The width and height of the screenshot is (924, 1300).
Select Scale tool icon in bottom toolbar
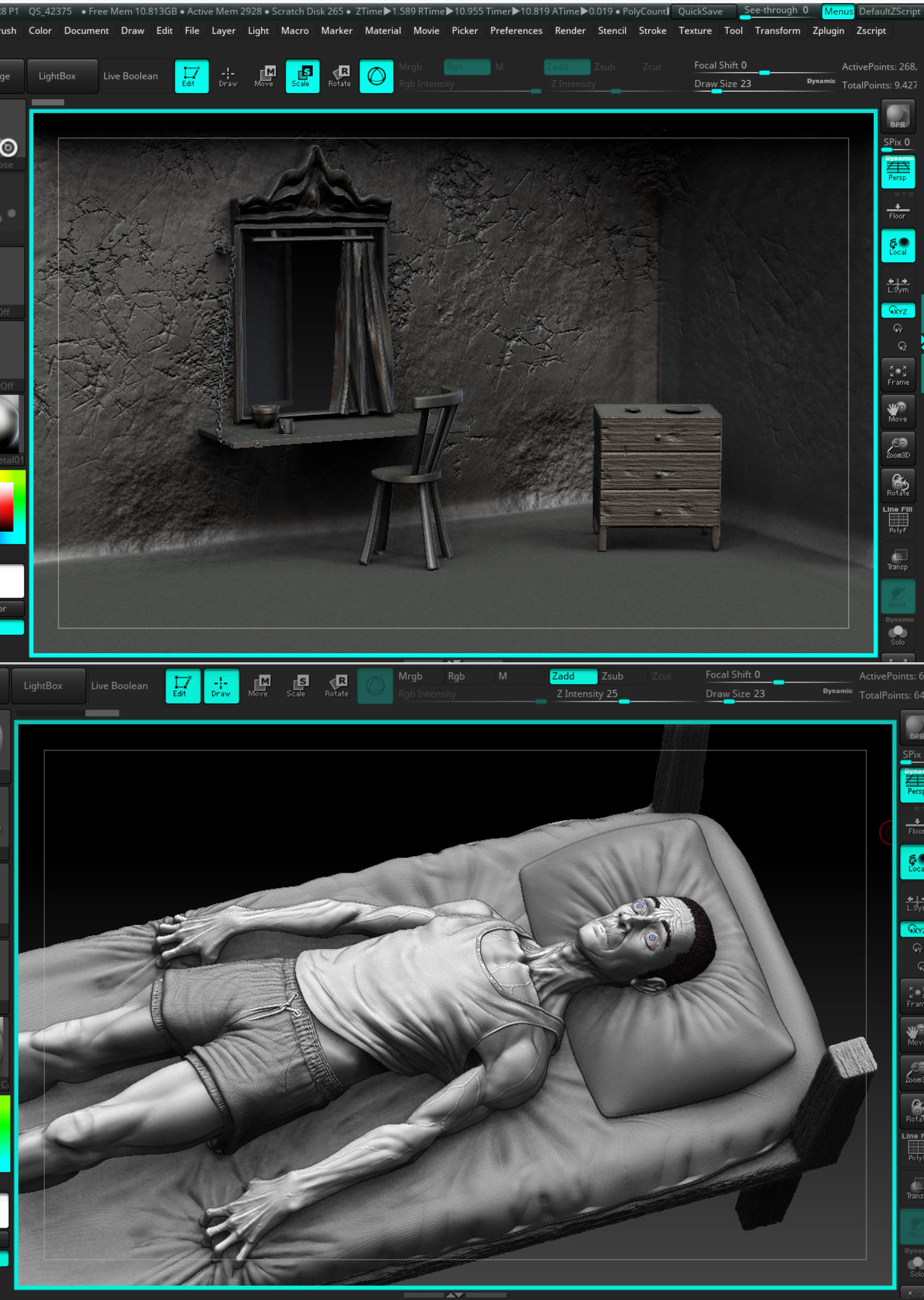click(296, 686)
